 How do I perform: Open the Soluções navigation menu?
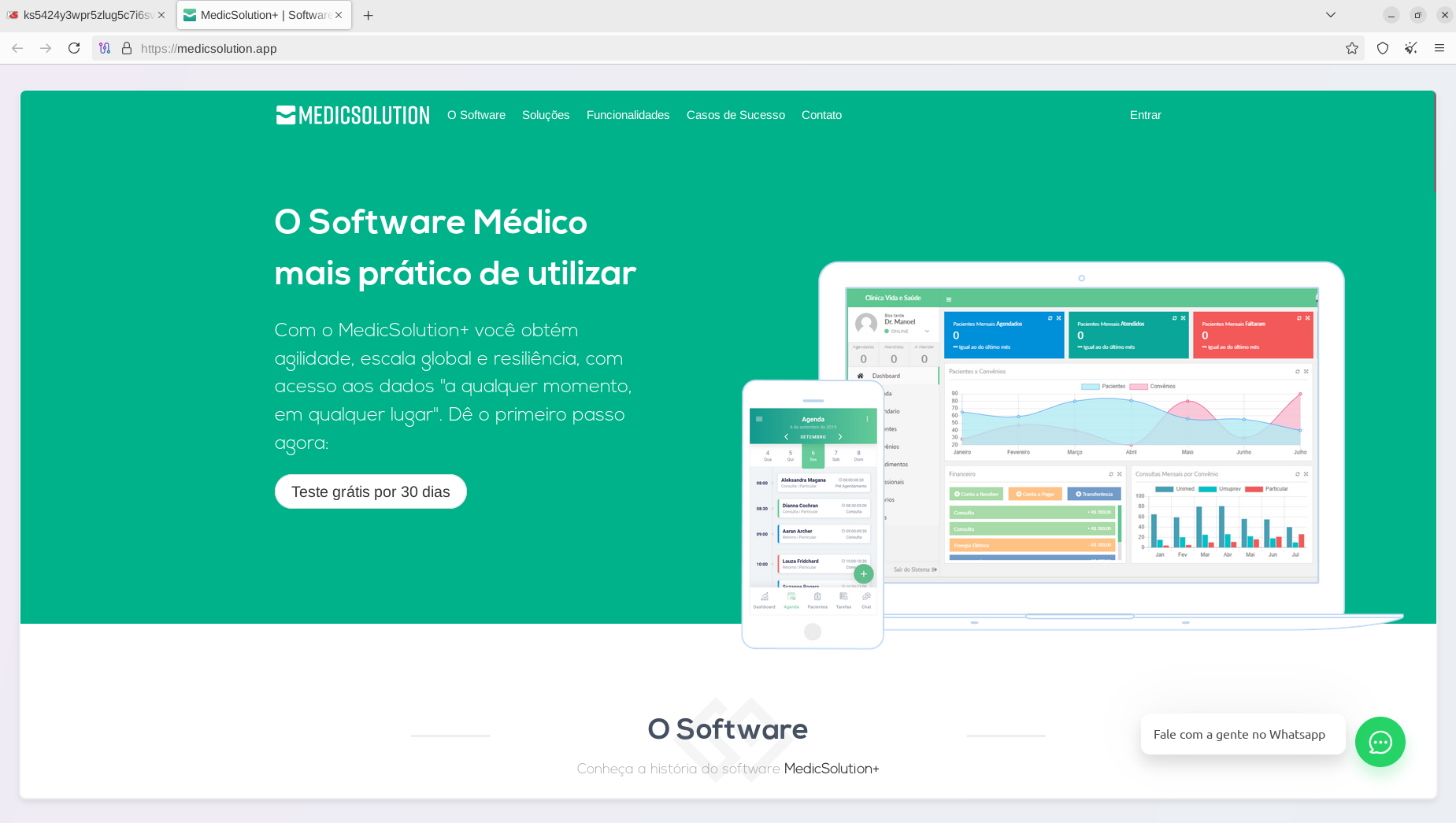545,115
